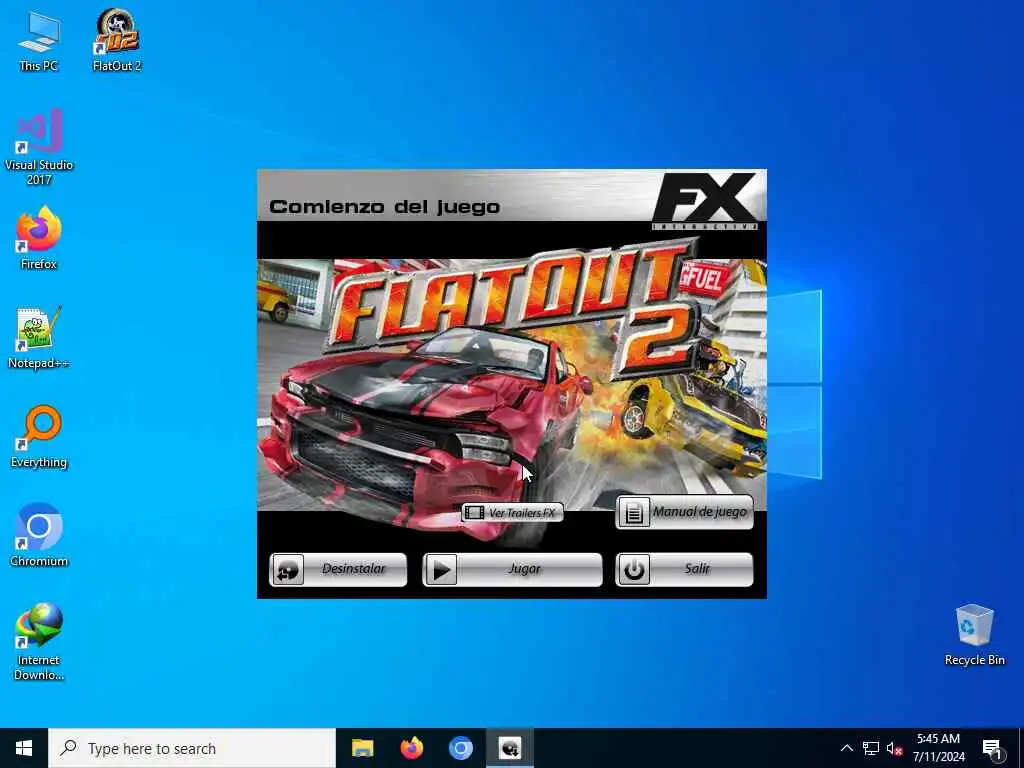The height and width of the screenshot is (768, 1024).
Task: Show hidden system tray icons
Action: click(x=846, y=748)
